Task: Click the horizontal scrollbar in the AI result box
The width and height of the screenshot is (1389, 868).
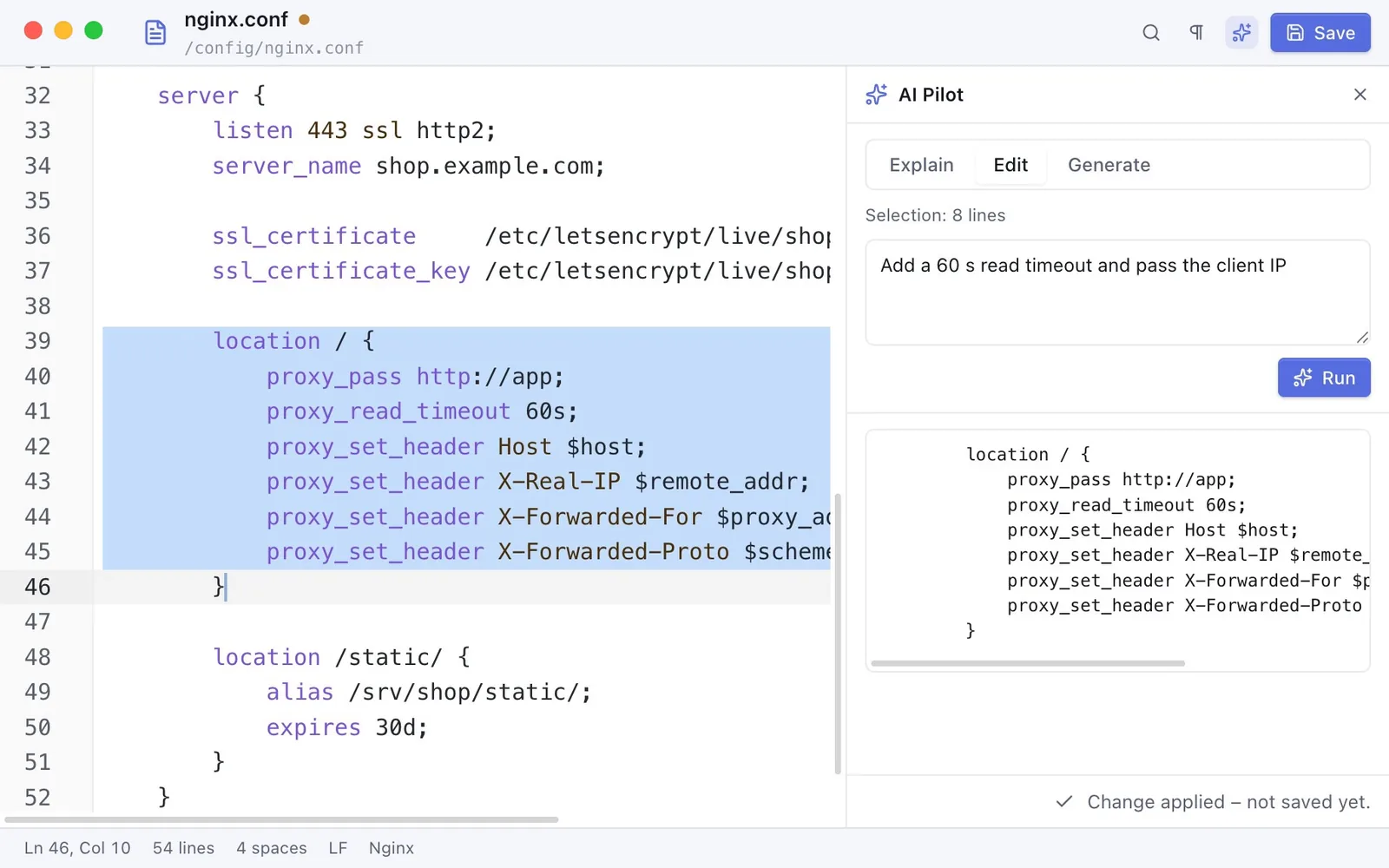Action: [x=1028, y=663]
